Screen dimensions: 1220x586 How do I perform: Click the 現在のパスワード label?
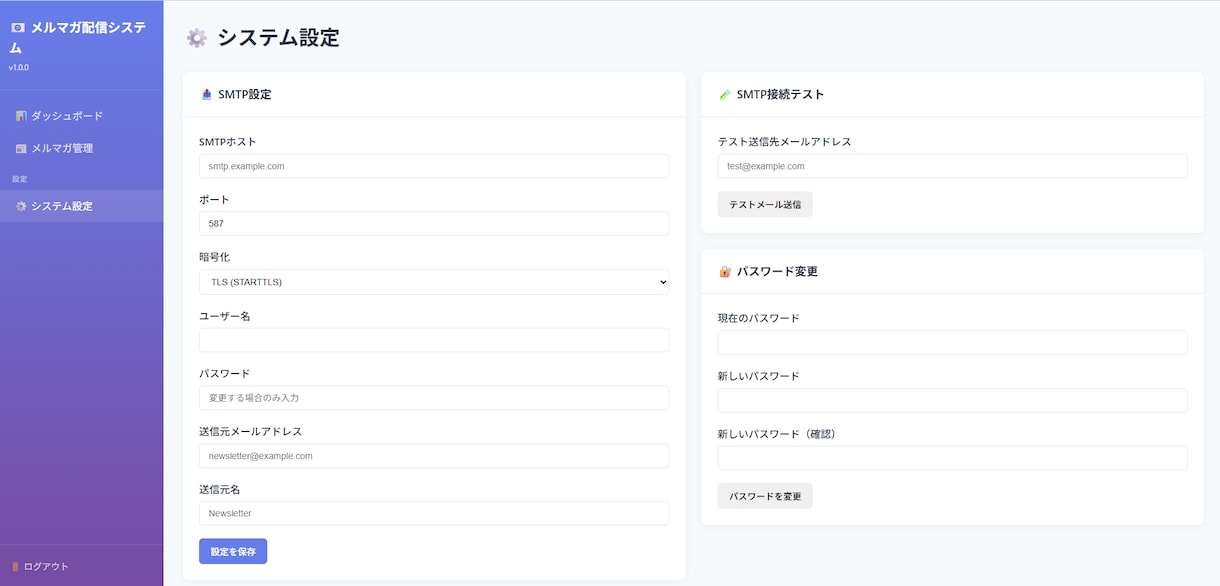(759, 319)
